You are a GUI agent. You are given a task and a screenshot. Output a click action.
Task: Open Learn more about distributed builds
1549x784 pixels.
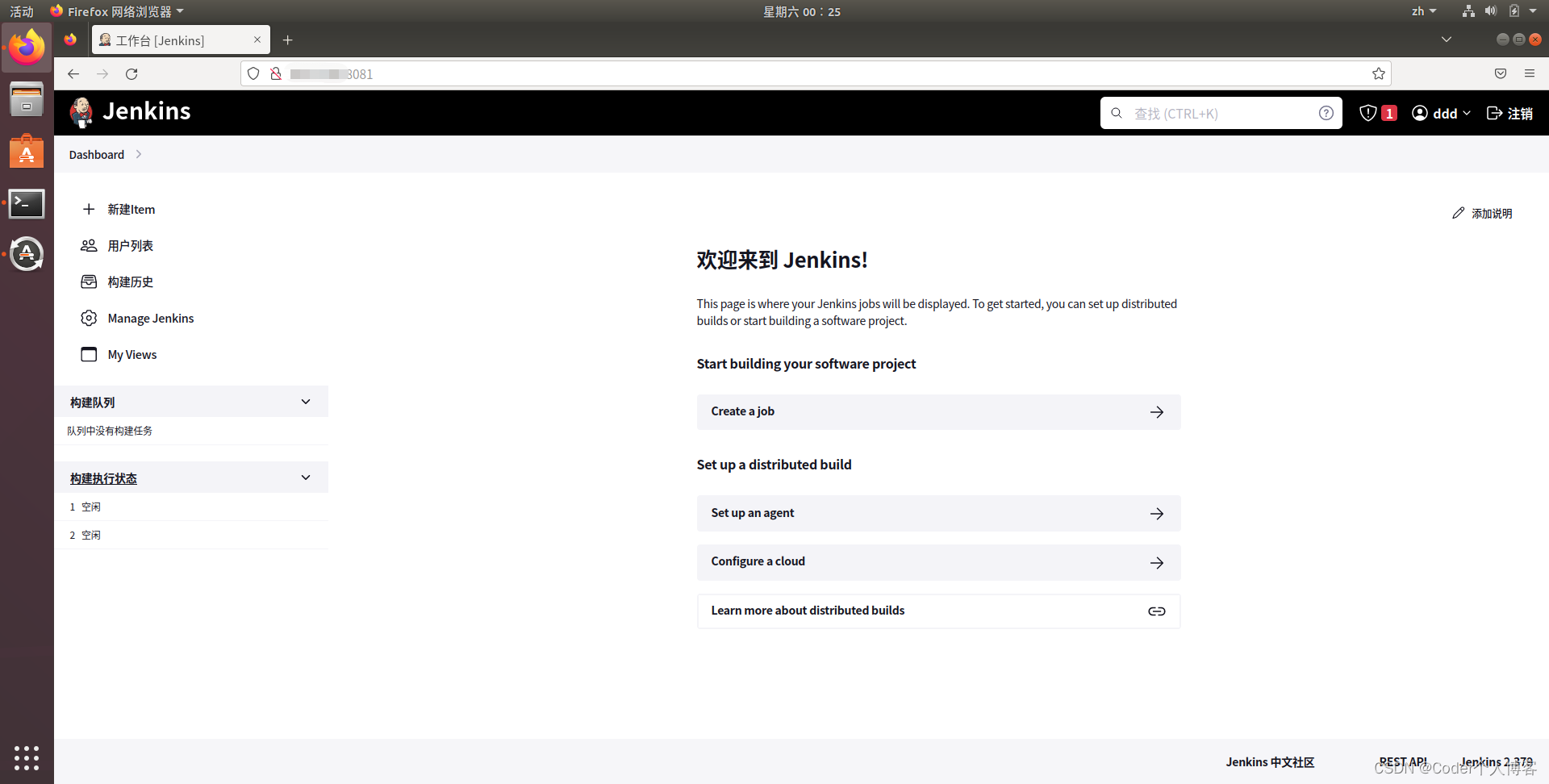(x=938, y=611)
